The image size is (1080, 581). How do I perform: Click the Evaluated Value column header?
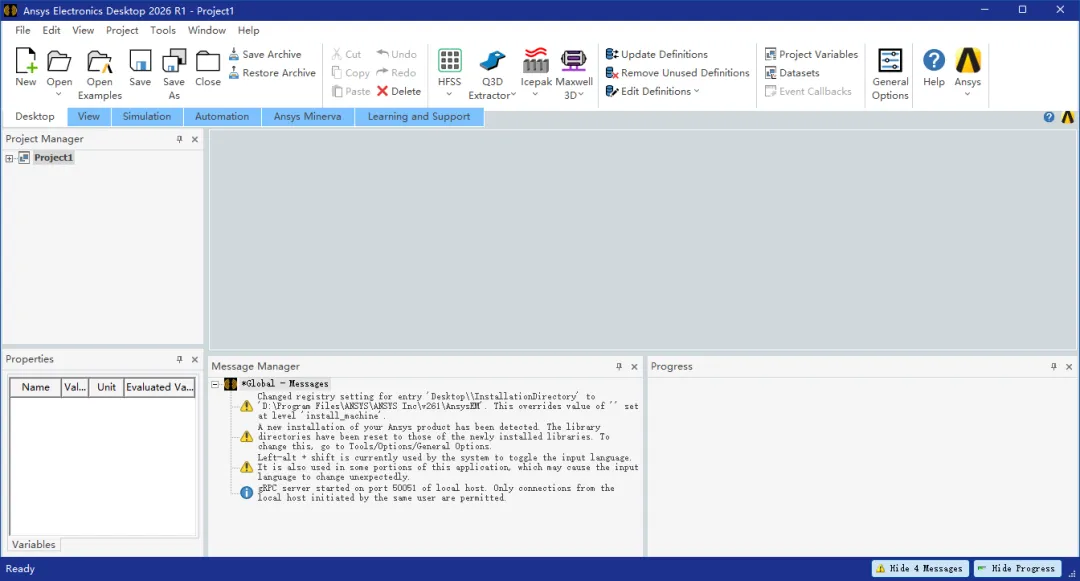pyautogui.click(x=159, y=387)
